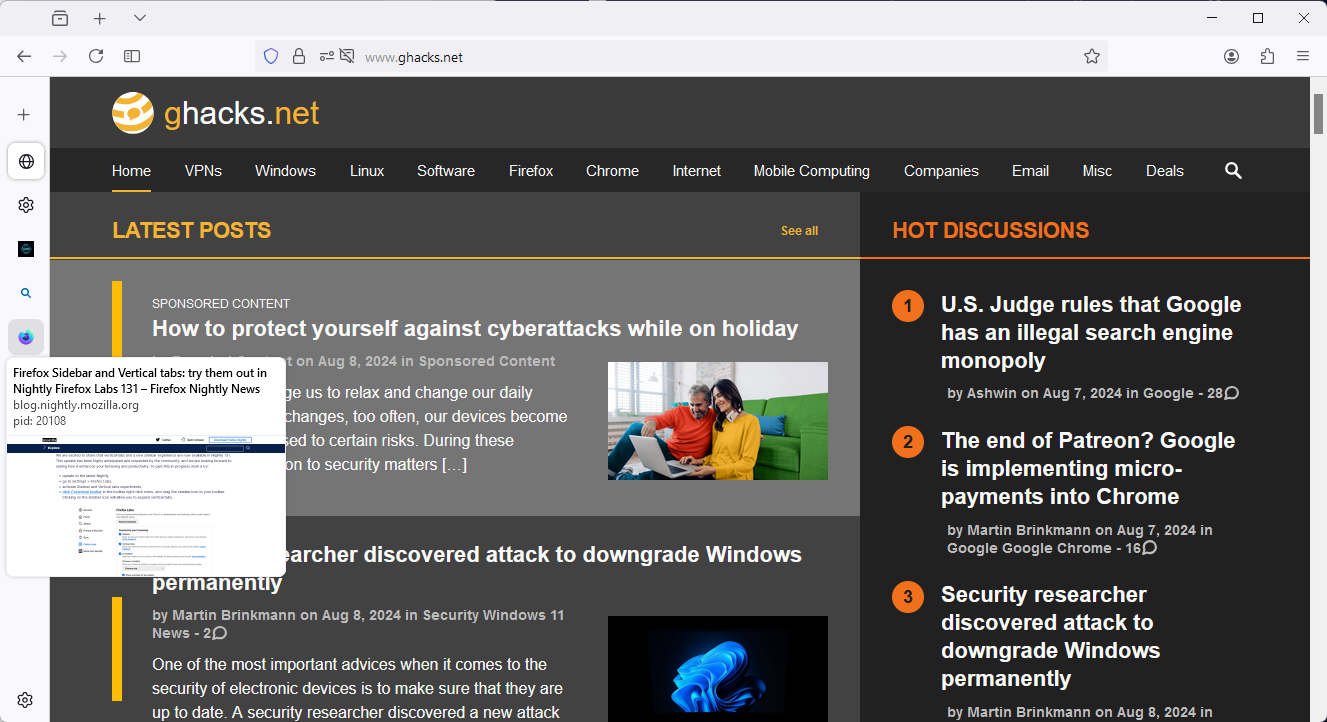This screenshot has height=722, width=1327.
Task: Click the 'pid: 20108' text in tab preview
Action: click(40, 421)
